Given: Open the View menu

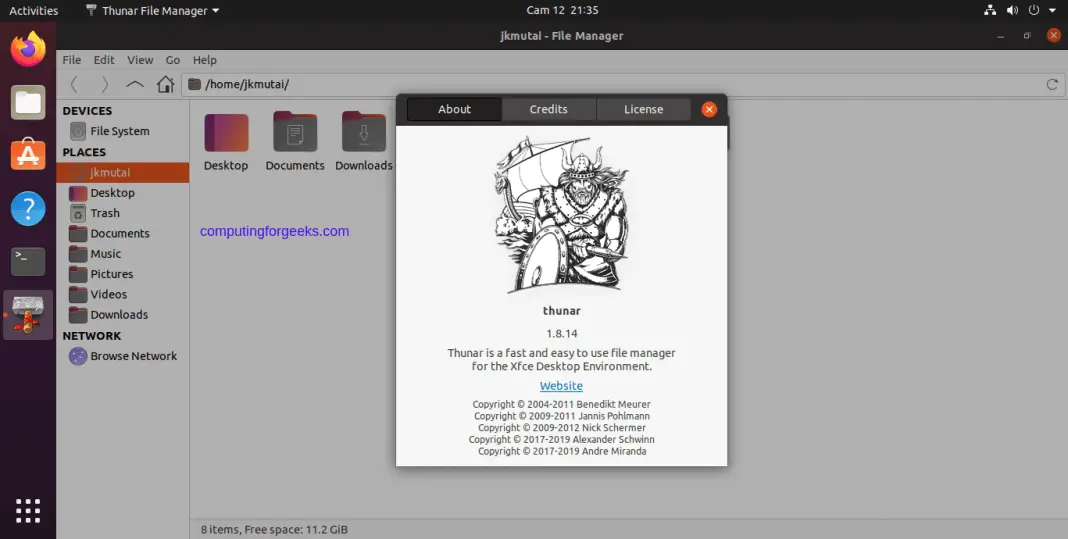Looking at the screenshot, I should pyautogui.click(x=140, y=60).
